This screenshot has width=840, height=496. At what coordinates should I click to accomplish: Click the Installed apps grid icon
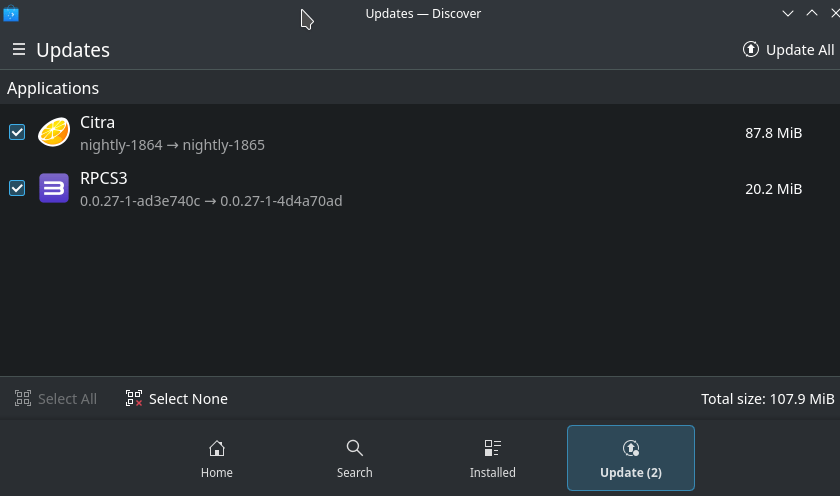pyautogui.click(x=492, y=448)
